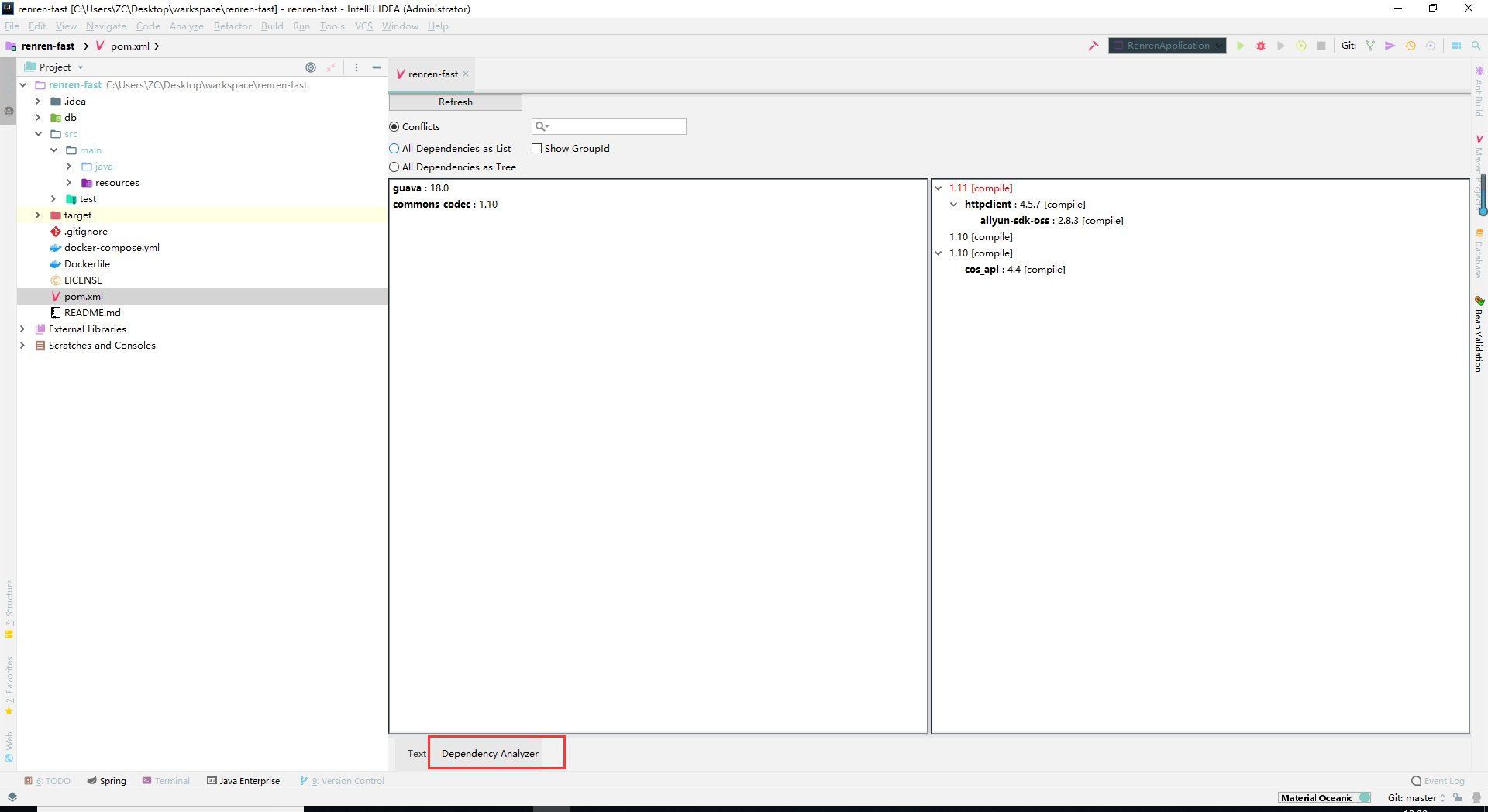Switch to the Text tab
1488x812 pixels.
(417, 754)
